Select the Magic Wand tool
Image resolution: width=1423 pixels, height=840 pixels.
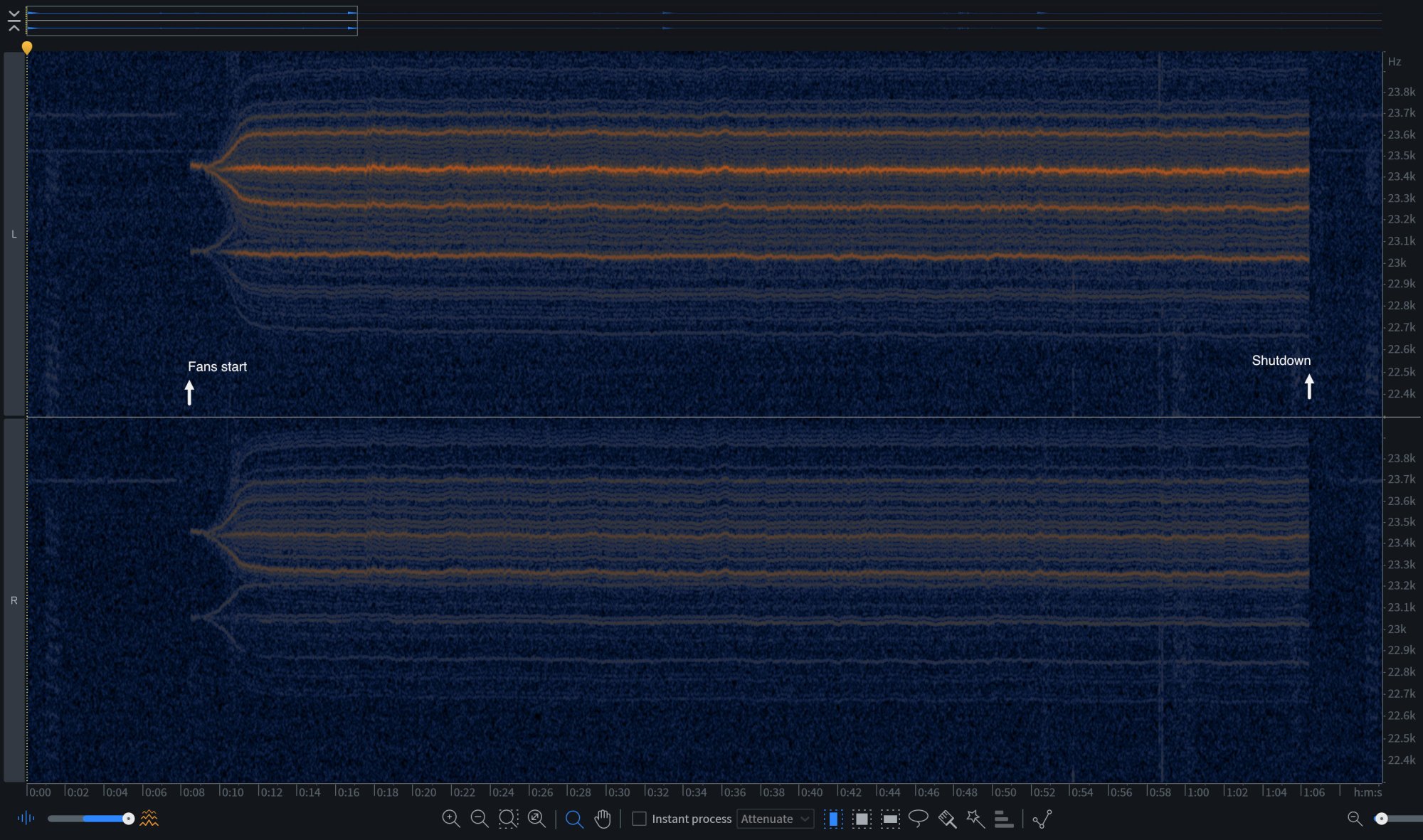point(975,819)
